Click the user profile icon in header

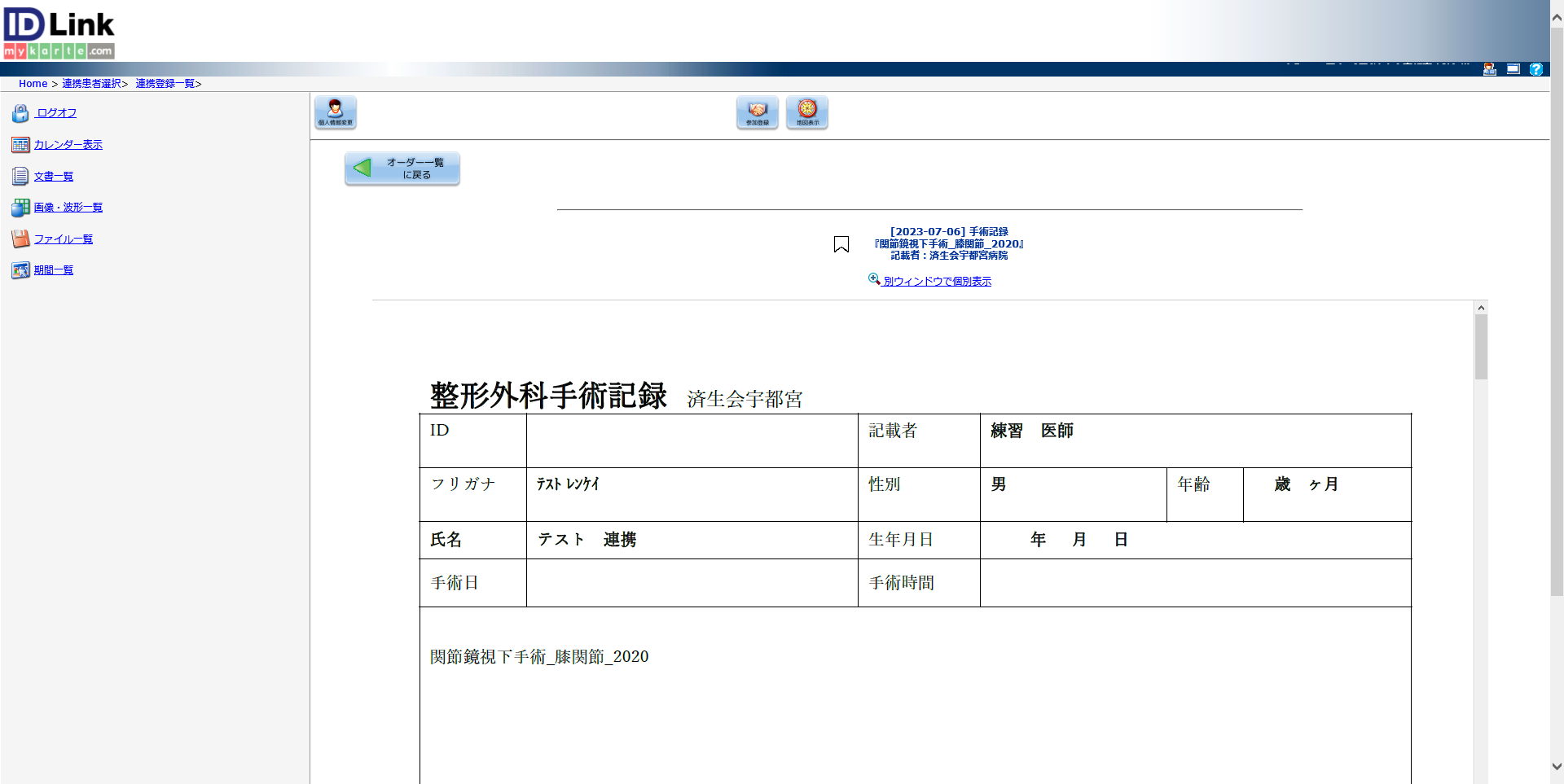tap(1490, 69)
